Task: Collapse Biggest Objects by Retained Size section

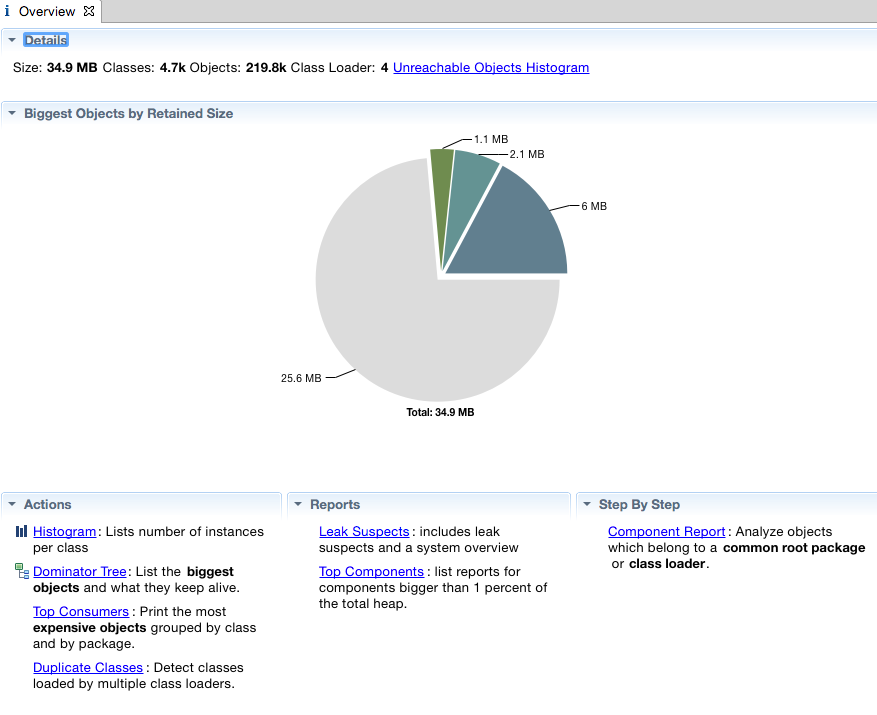Action: 12,114
